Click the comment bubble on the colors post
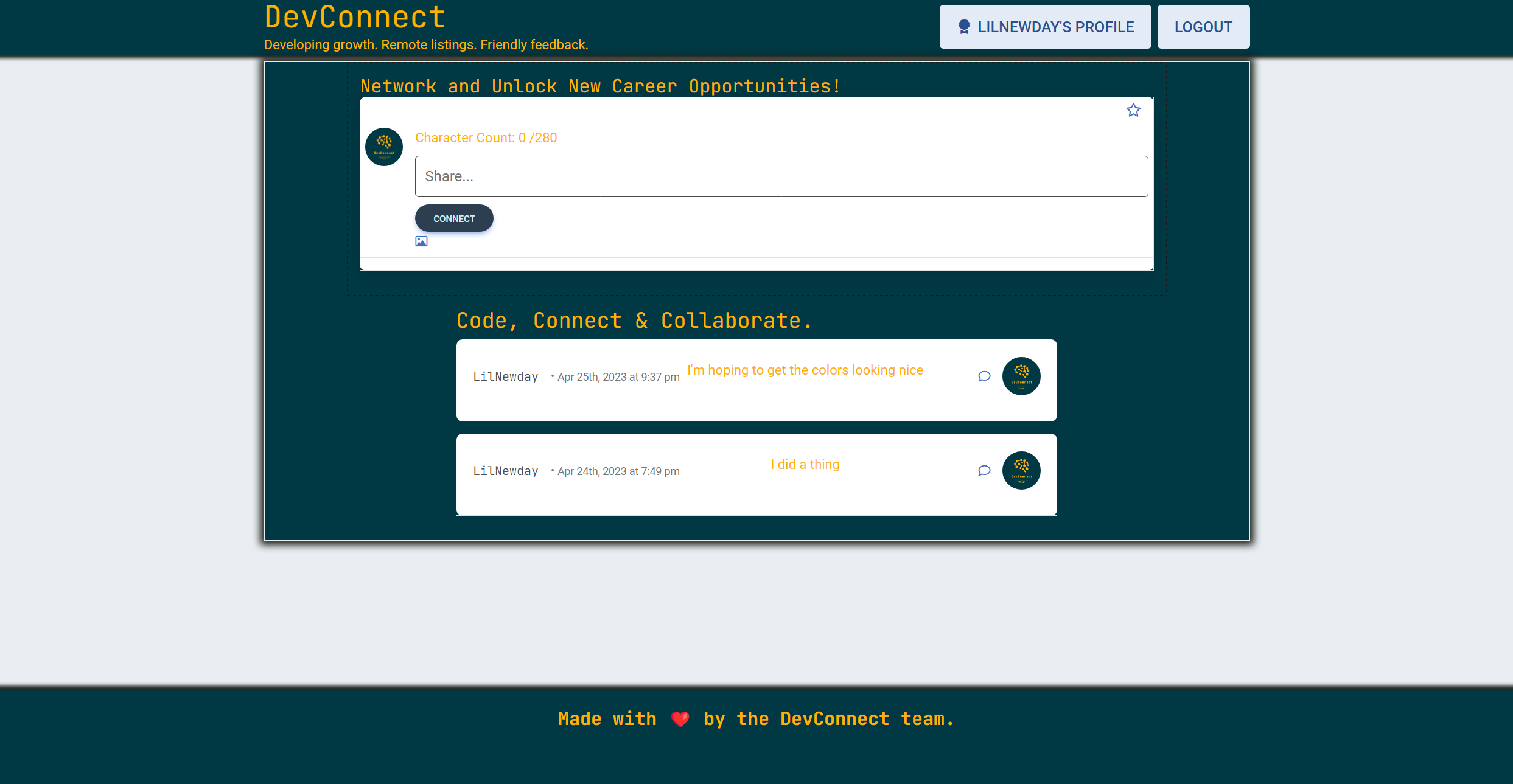Image resolution: width=1513 pixels, height=784 pixels. (x=984, y=376)
